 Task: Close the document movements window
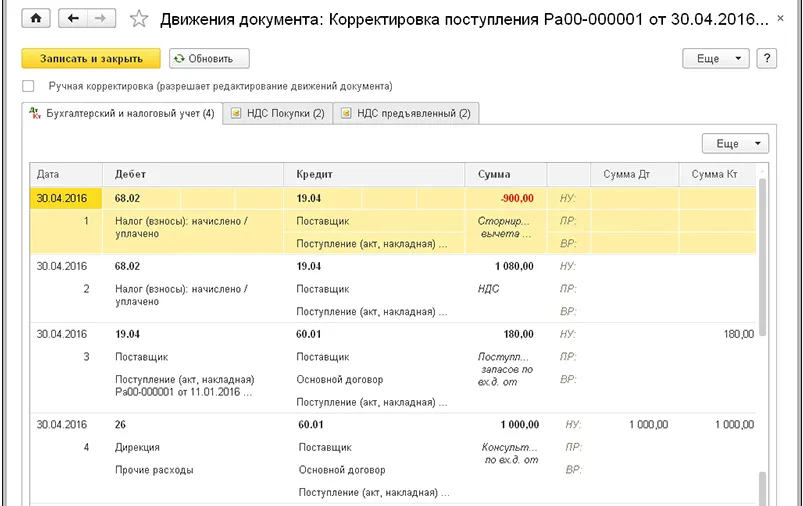(780, 18)
